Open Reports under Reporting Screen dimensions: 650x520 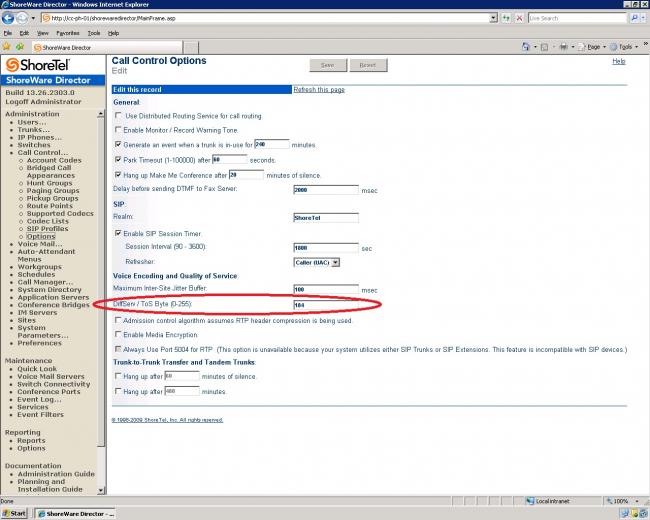[x=31, y=440]
